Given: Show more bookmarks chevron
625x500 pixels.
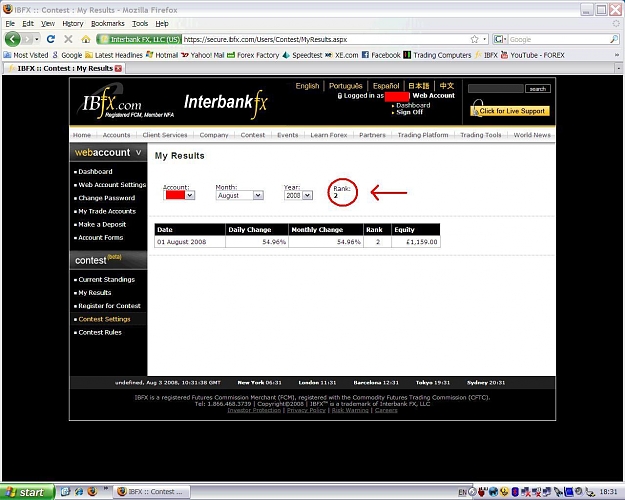Looking at the screenshot, I should (617, 55).
